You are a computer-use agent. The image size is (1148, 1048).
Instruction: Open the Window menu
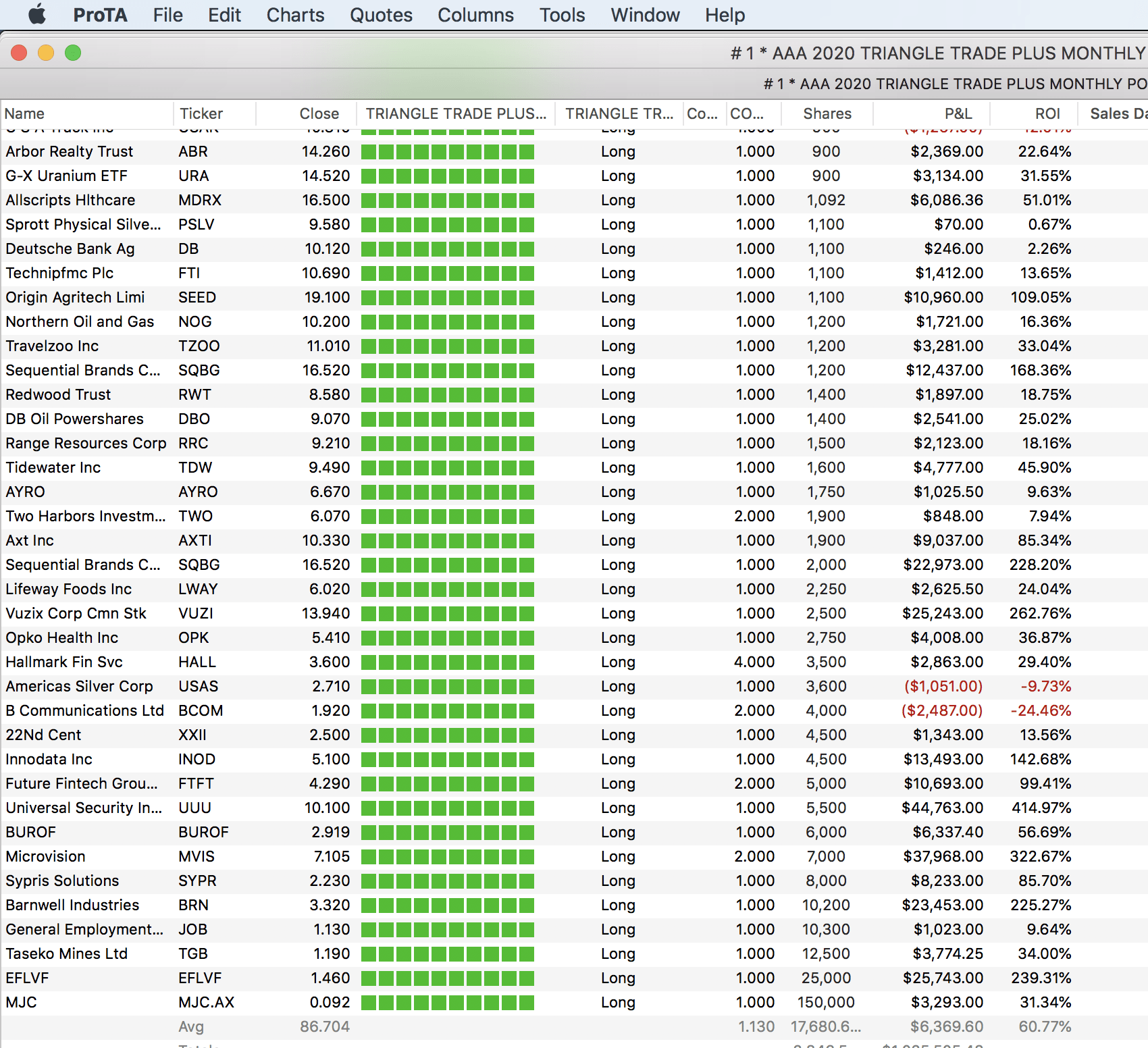(645, 15)
